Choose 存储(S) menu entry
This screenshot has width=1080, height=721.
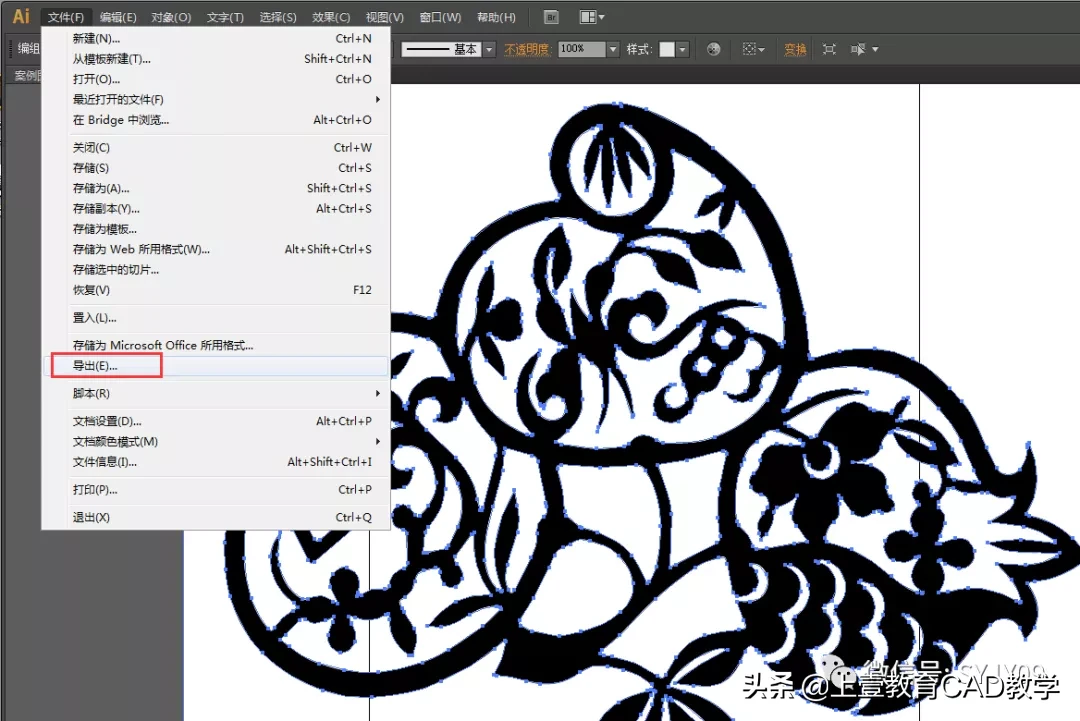click(x=216, y=168)
